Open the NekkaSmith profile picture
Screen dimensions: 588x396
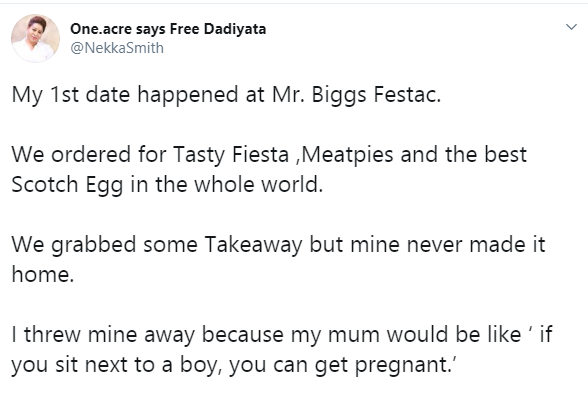tap(35, 38)
